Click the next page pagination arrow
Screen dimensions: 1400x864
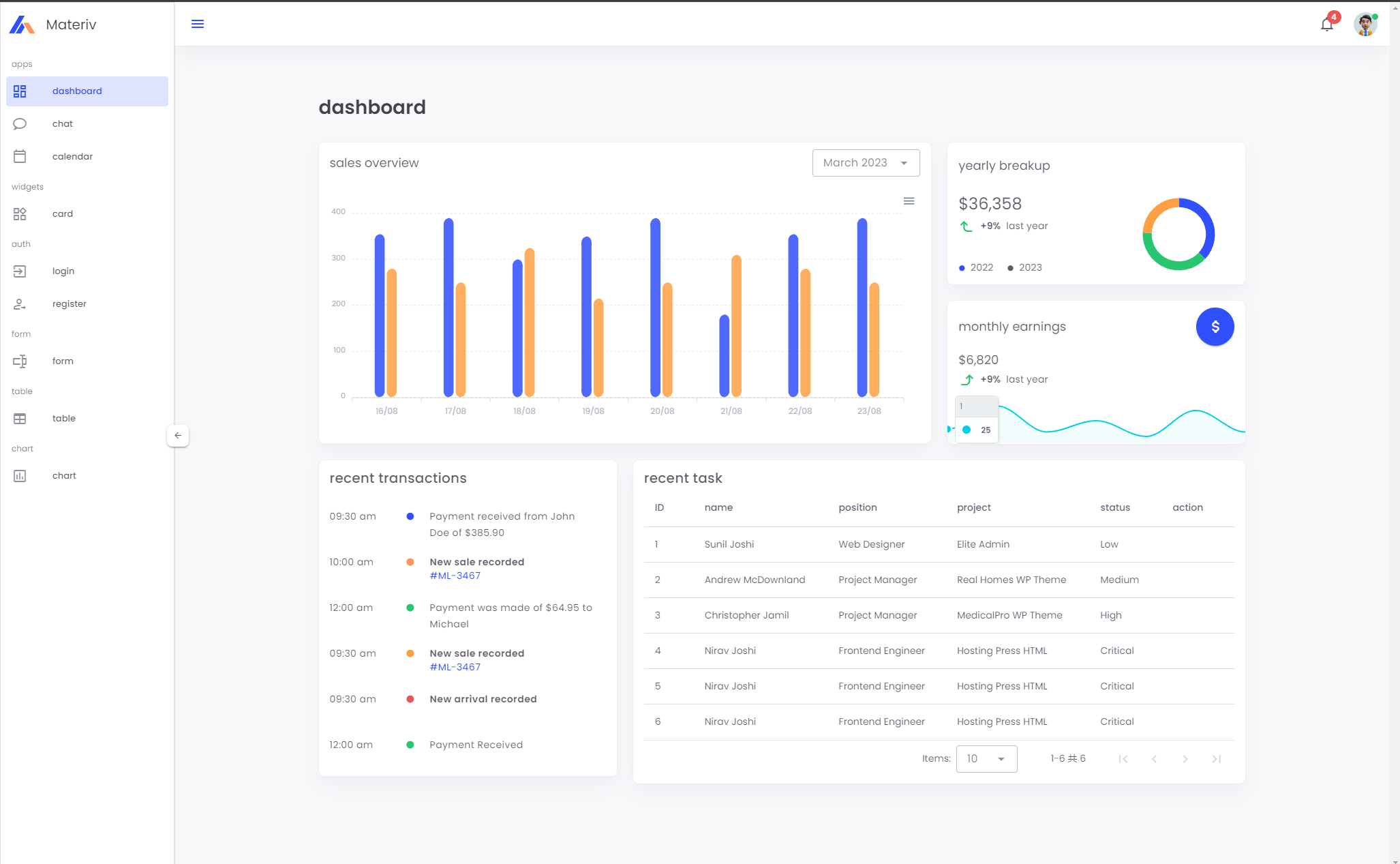(1185, 759)
